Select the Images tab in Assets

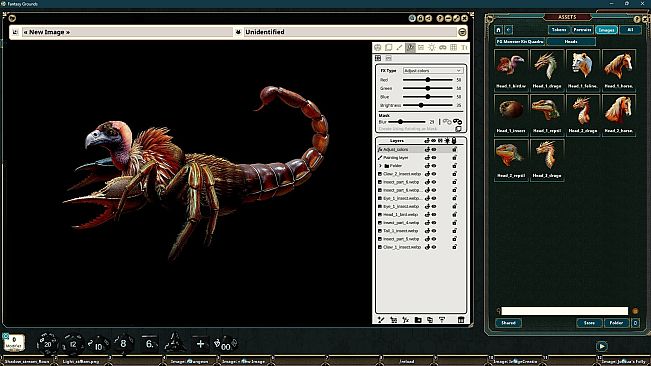(607, 30)
